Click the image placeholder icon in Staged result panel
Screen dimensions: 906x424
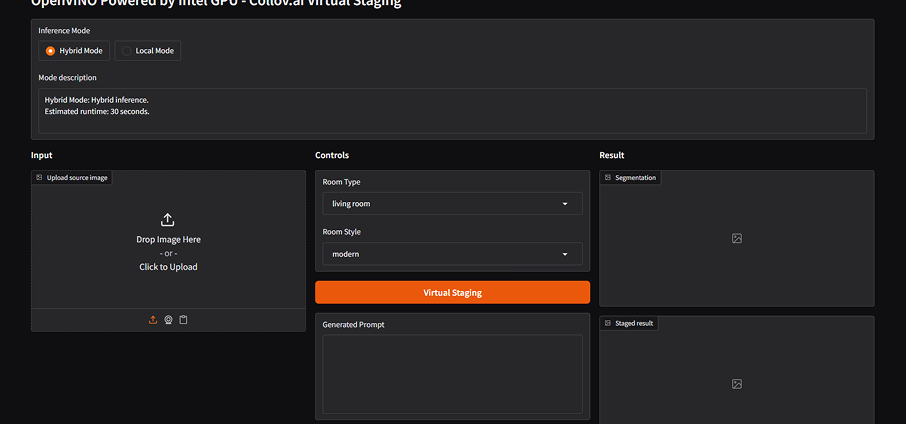pyautogui.click(x=736, y=384)
